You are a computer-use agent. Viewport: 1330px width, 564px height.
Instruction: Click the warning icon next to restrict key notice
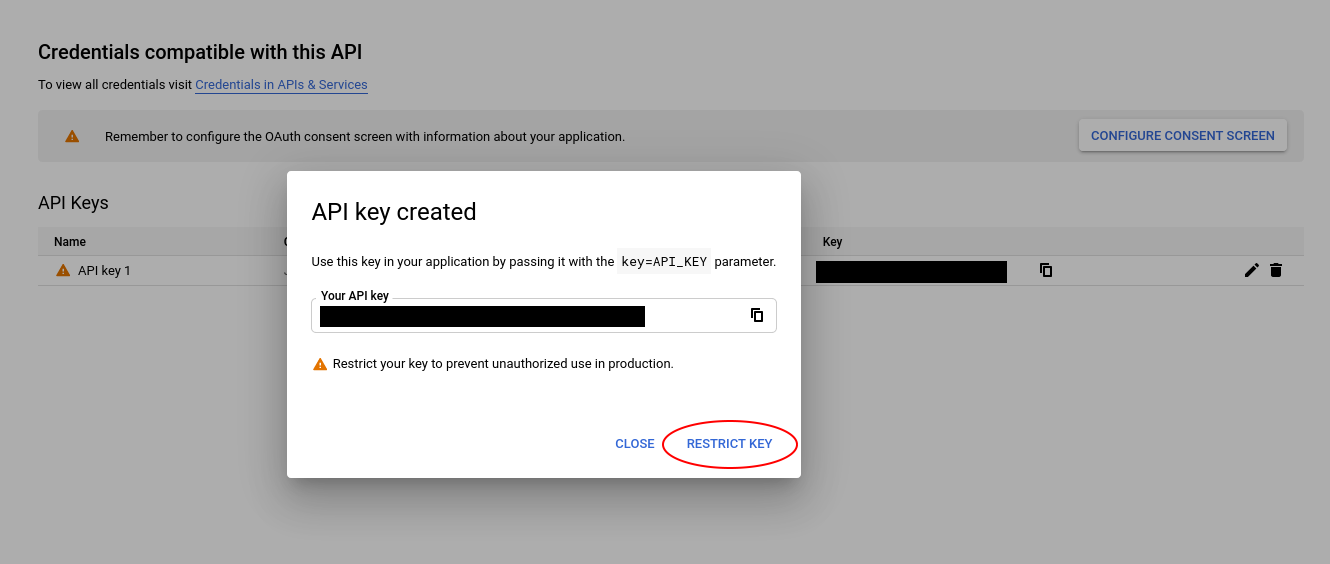[x=320, y=364]
